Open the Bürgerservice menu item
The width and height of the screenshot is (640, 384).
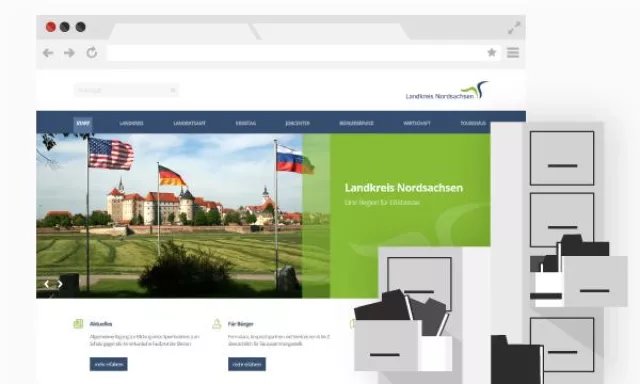356,123
